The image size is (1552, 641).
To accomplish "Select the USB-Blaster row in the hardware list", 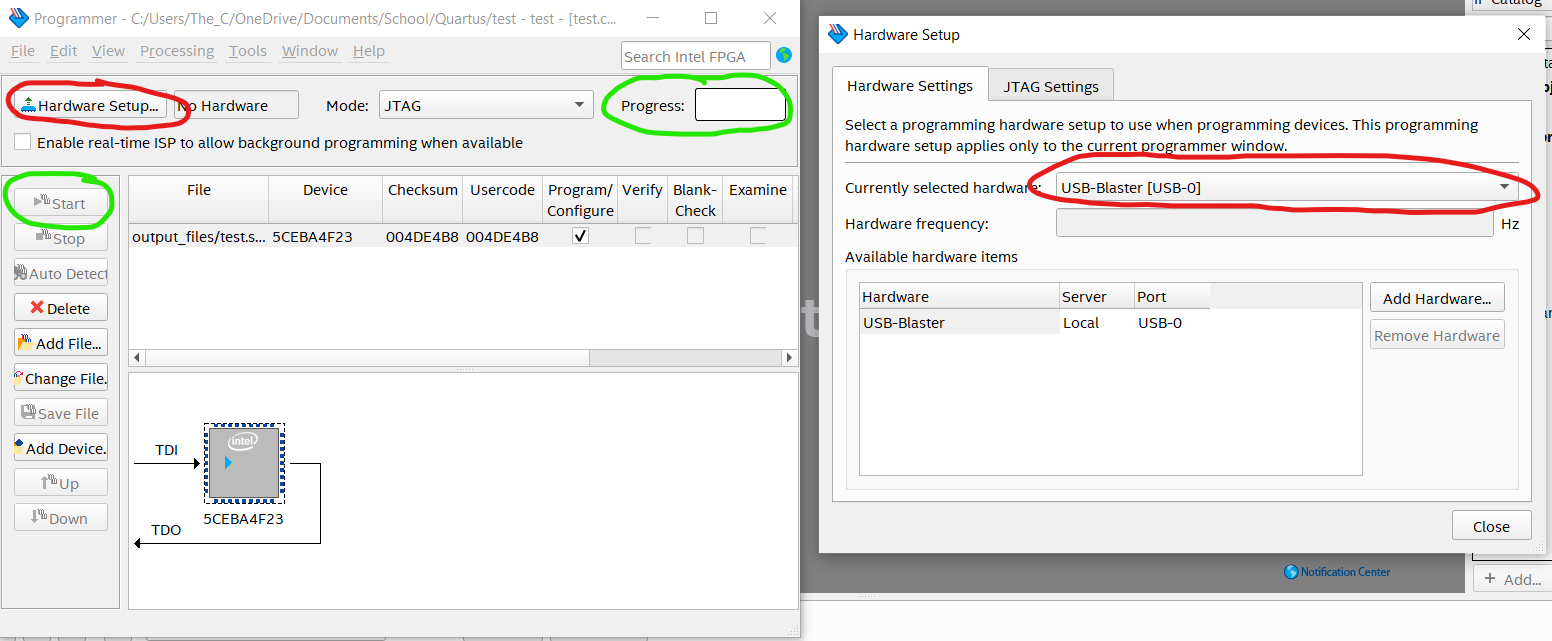I will 1032,322.
